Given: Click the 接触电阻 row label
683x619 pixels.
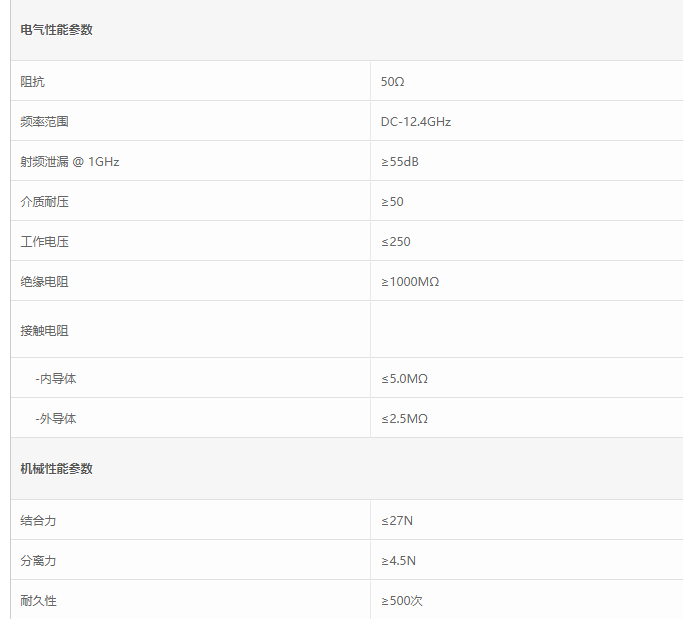Looking at the screenshot, I should click(x=44, y=331).
